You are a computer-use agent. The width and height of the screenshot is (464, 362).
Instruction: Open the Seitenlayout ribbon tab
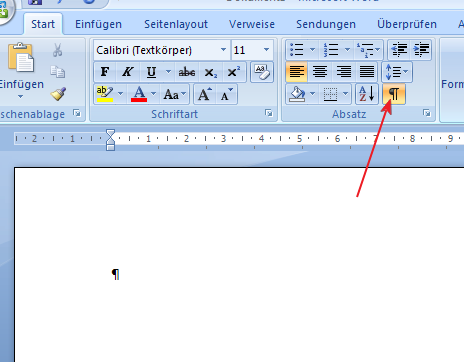[176, 24]
